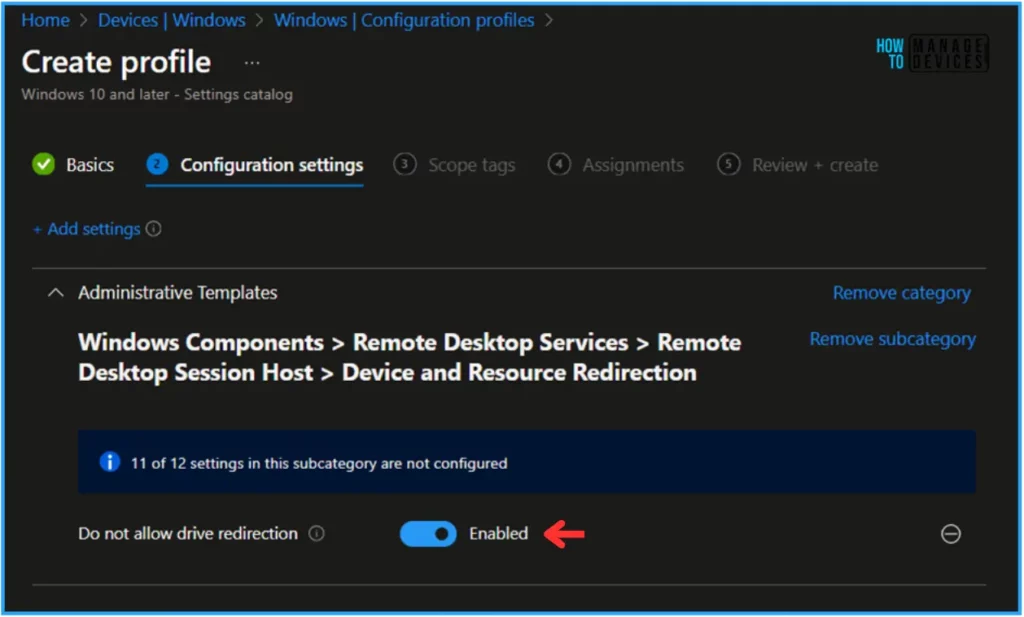
Task: Open the Home breadcrumb link
Action: (x=45, y=20)
